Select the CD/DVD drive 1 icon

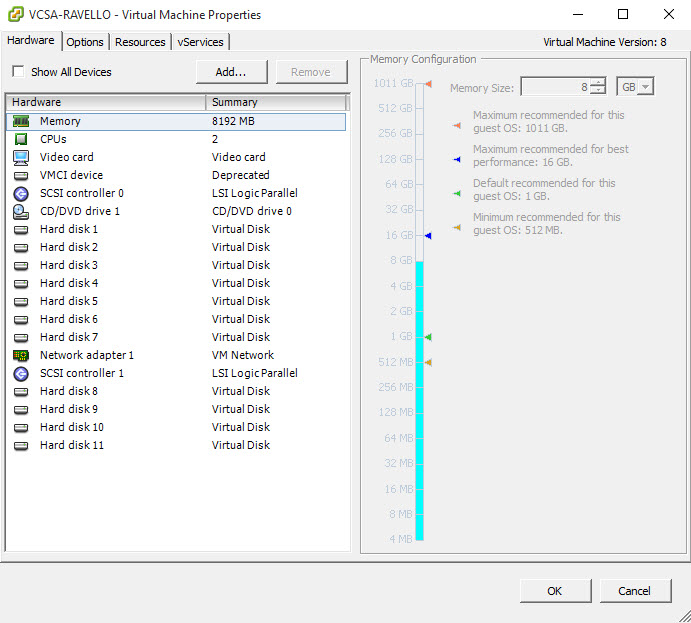click(x=21, y=211)
